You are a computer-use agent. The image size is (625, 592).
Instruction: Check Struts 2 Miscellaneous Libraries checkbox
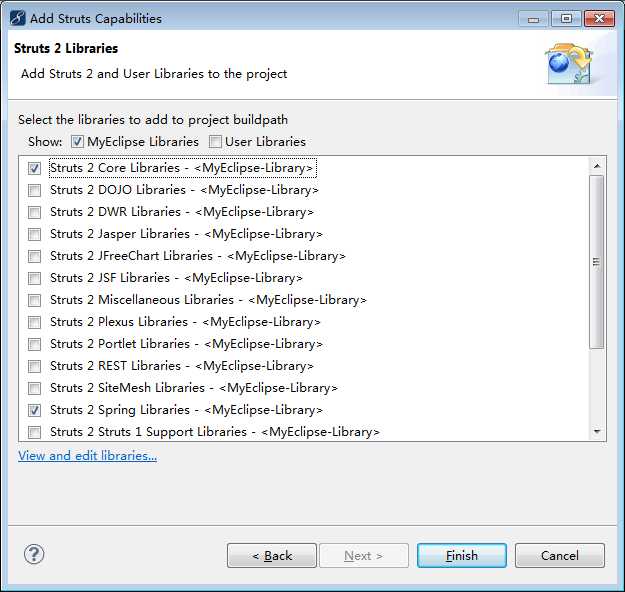(x=34, y=300)
